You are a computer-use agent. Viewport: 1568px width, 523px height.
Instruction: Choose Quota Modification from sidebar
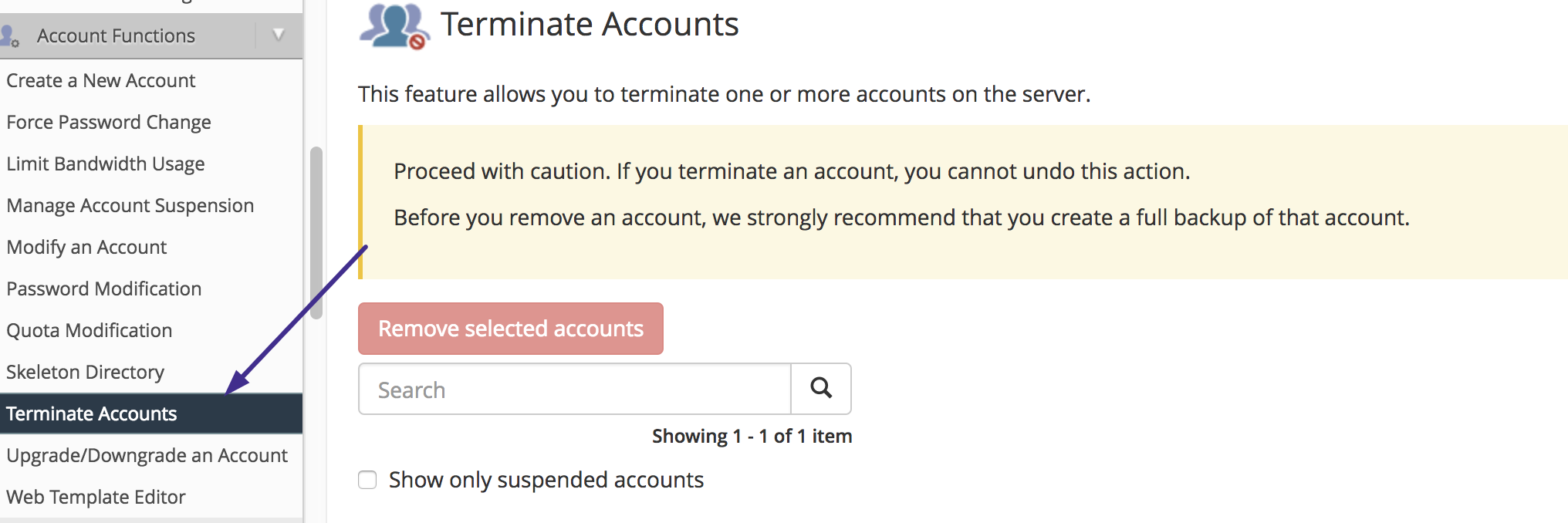(90, 331)
